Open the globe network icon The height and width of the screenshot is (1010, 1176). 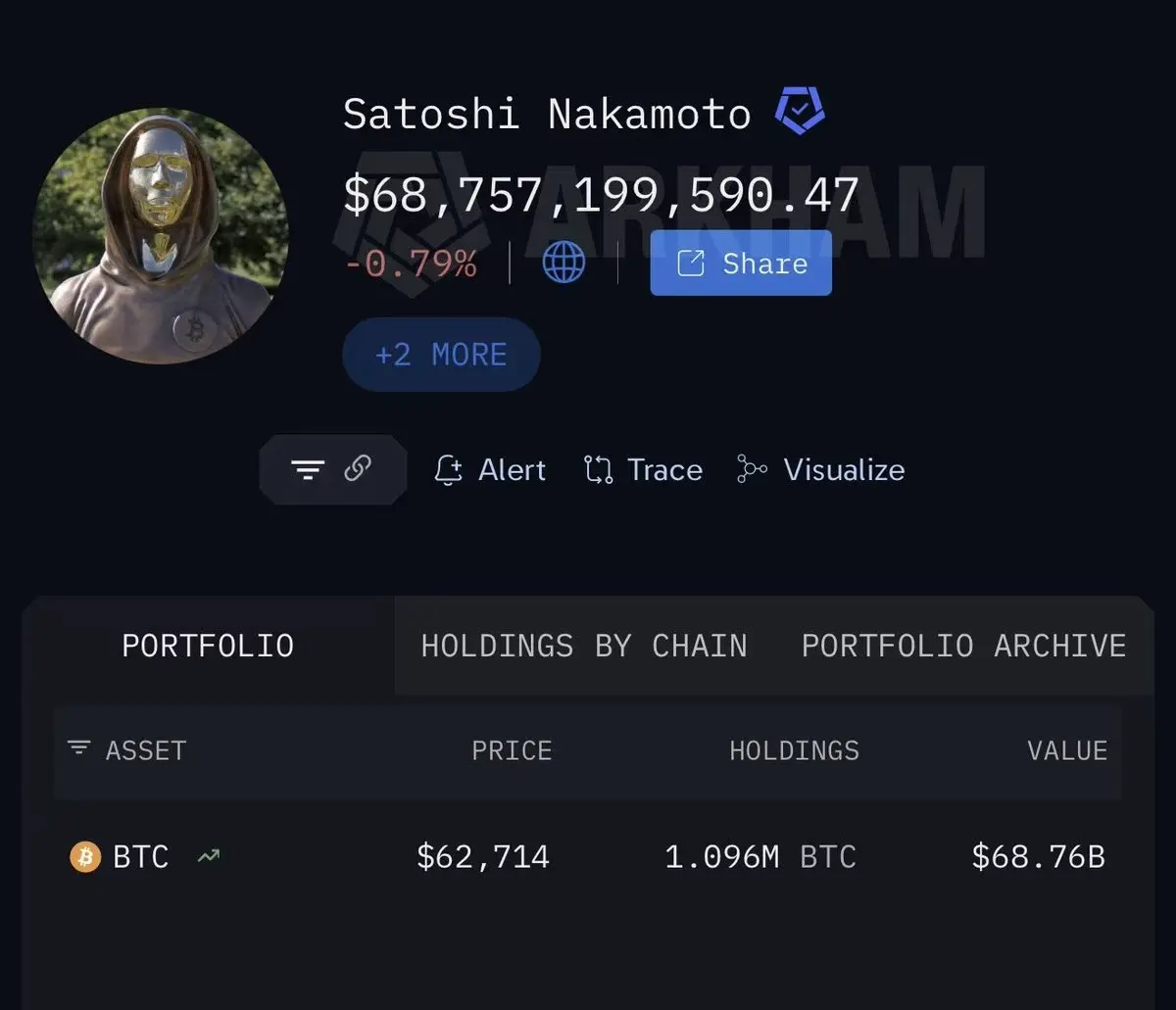click(x=563, y=263)
